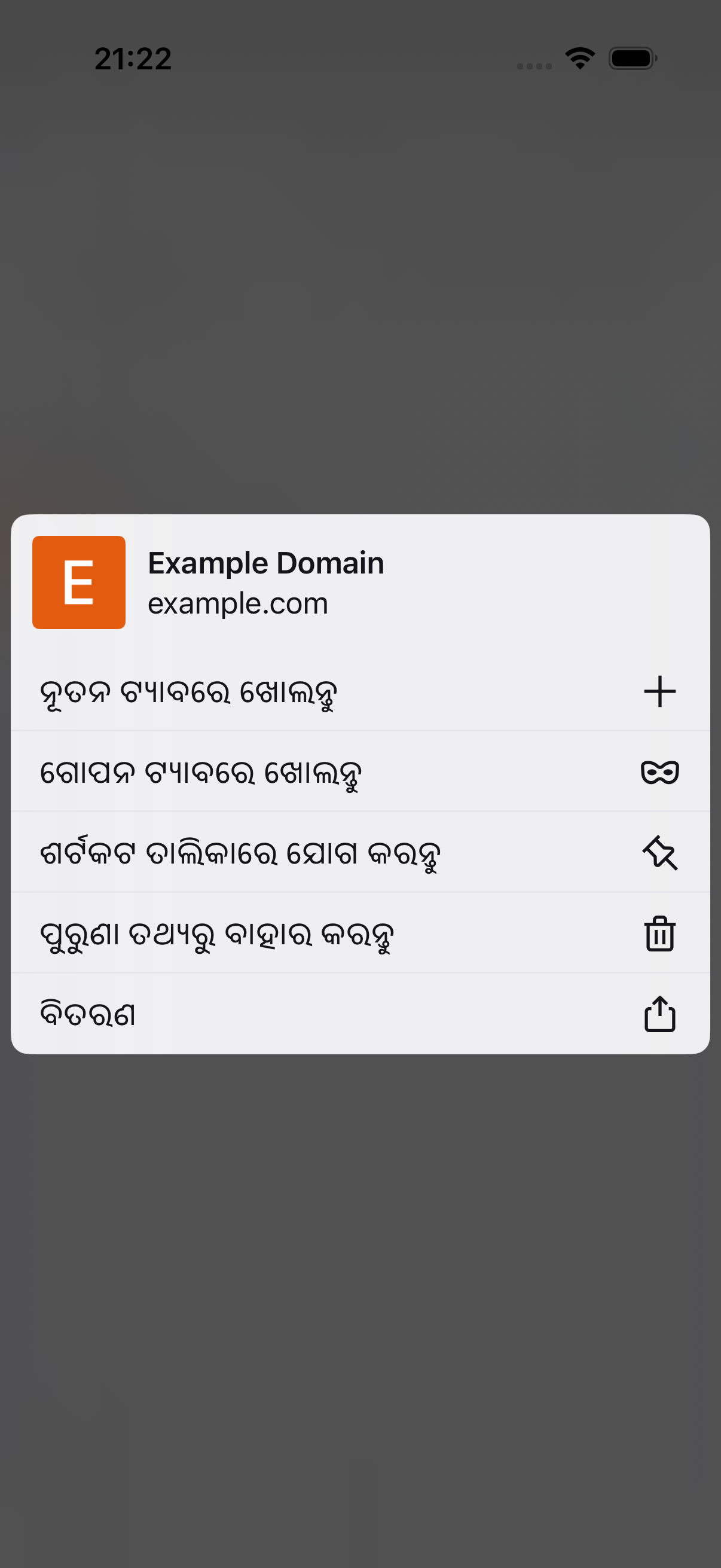The width and height of the screenshot is (721, 1568).
Task: Click the private mask icon
Action: (659, 773)
